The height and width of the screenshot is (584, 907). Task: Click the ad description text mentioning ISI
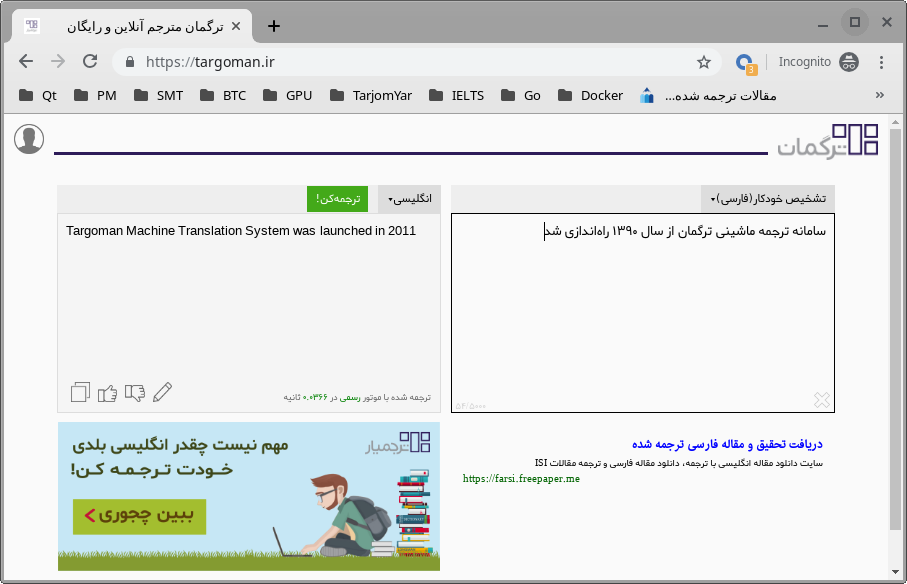click(679, 463)
